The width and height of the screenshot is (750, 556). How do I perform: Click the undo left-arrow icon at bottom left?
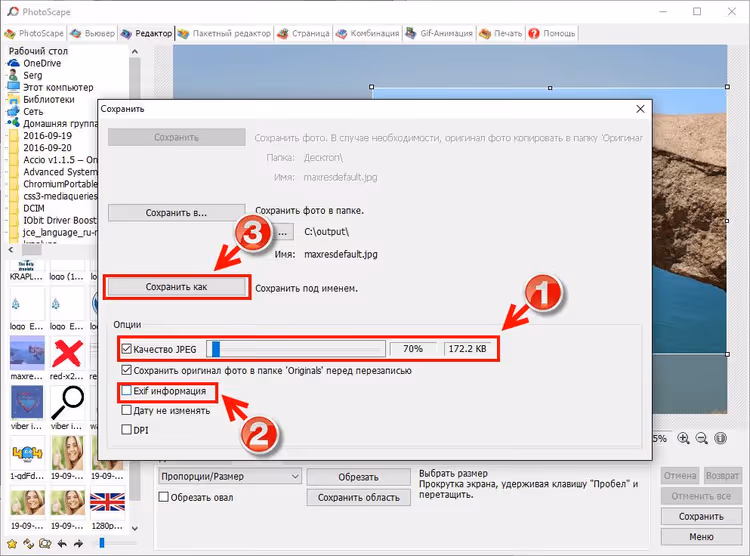[62, 544]
